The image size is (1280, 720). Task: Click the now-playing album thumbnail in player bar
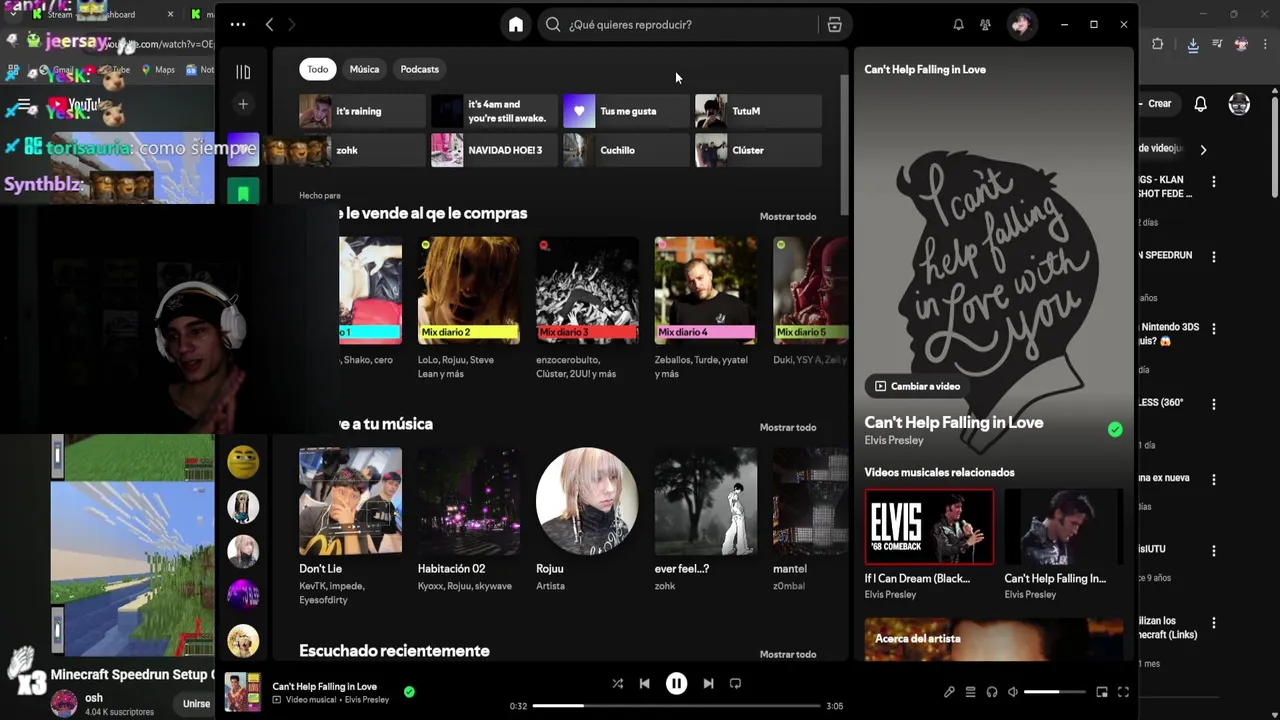pyautogui.click(x=243, y=692)
